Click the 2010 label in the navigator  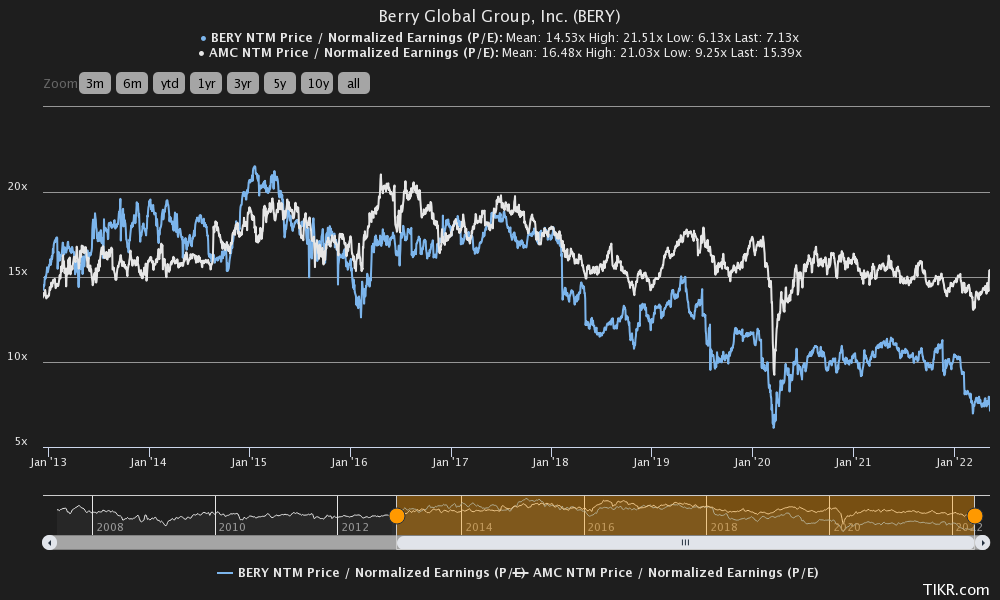point(232,527)
